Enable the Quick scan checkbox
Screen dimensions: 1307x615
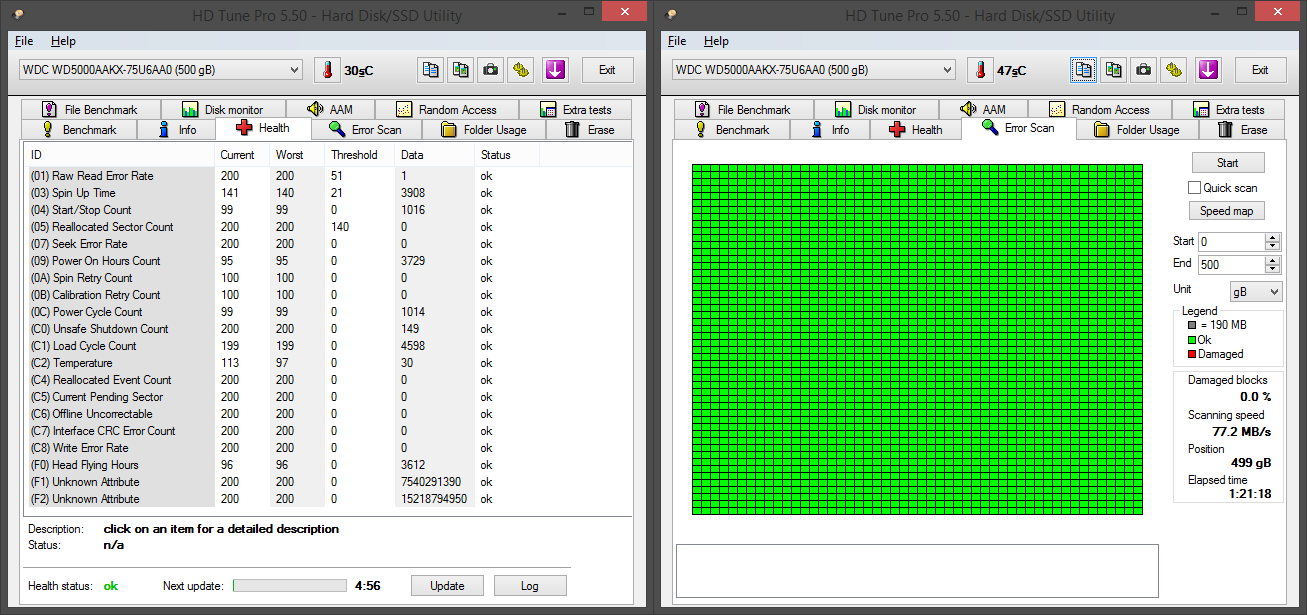coord(1194,188)
